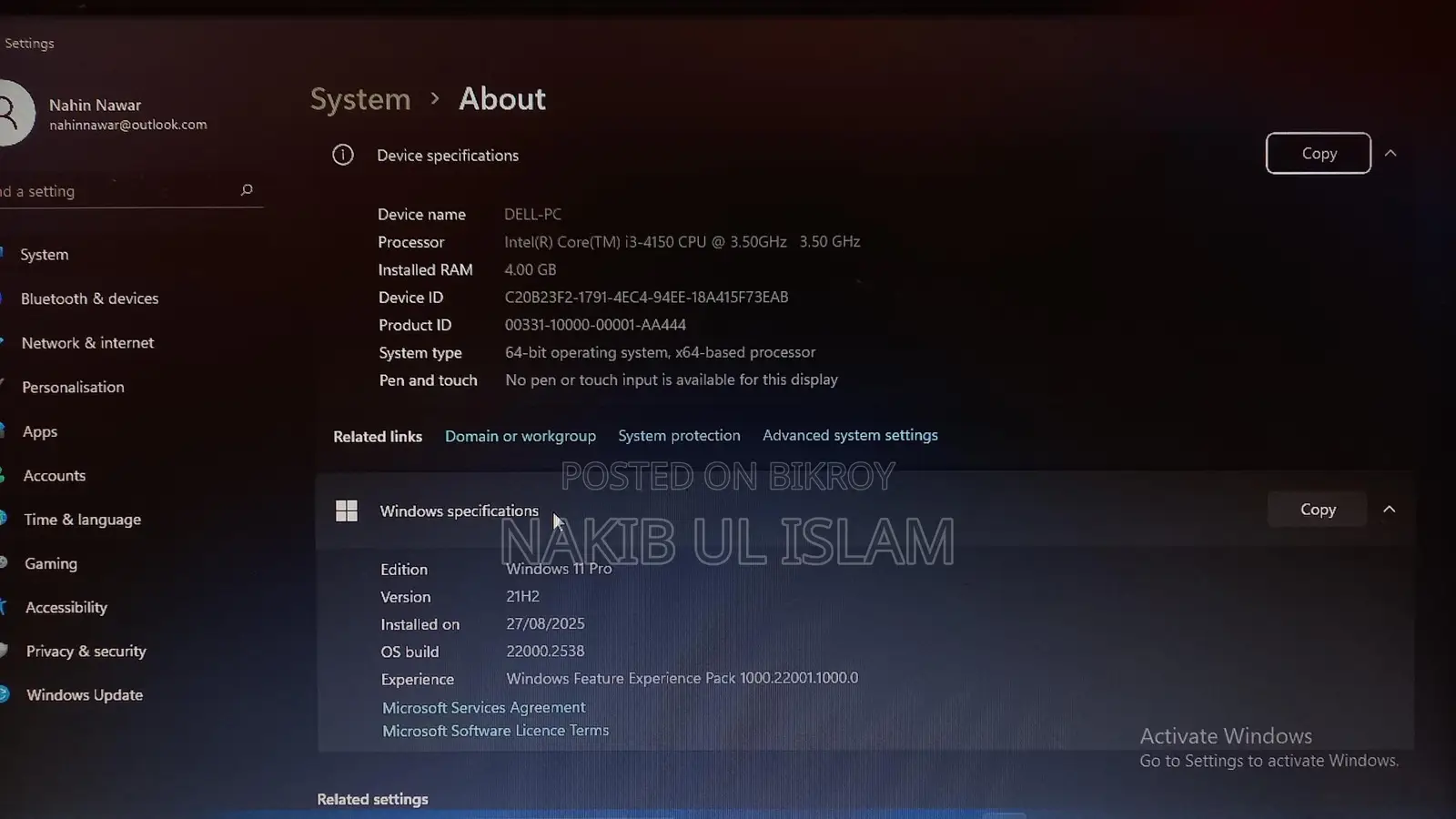
Task: Select the No pen or touch input text
Action: 672,379
